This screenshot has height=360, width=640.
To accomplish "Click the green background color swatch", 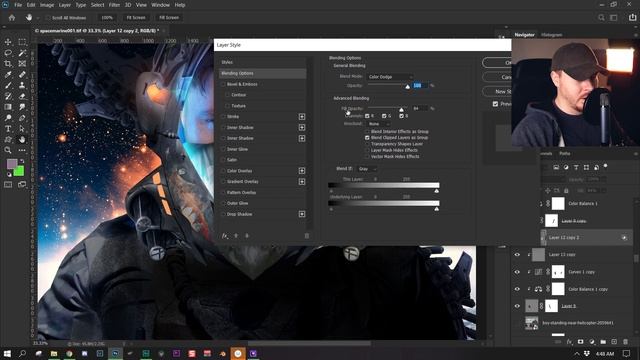I will point(18,171).
